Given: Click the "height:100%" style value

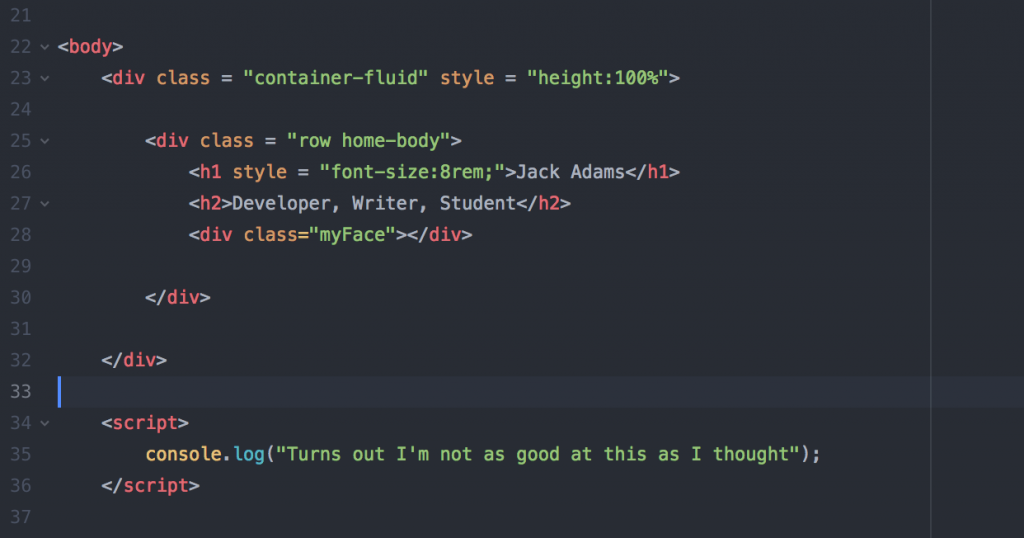Looking at the screenshot, I should coord(599,78).
